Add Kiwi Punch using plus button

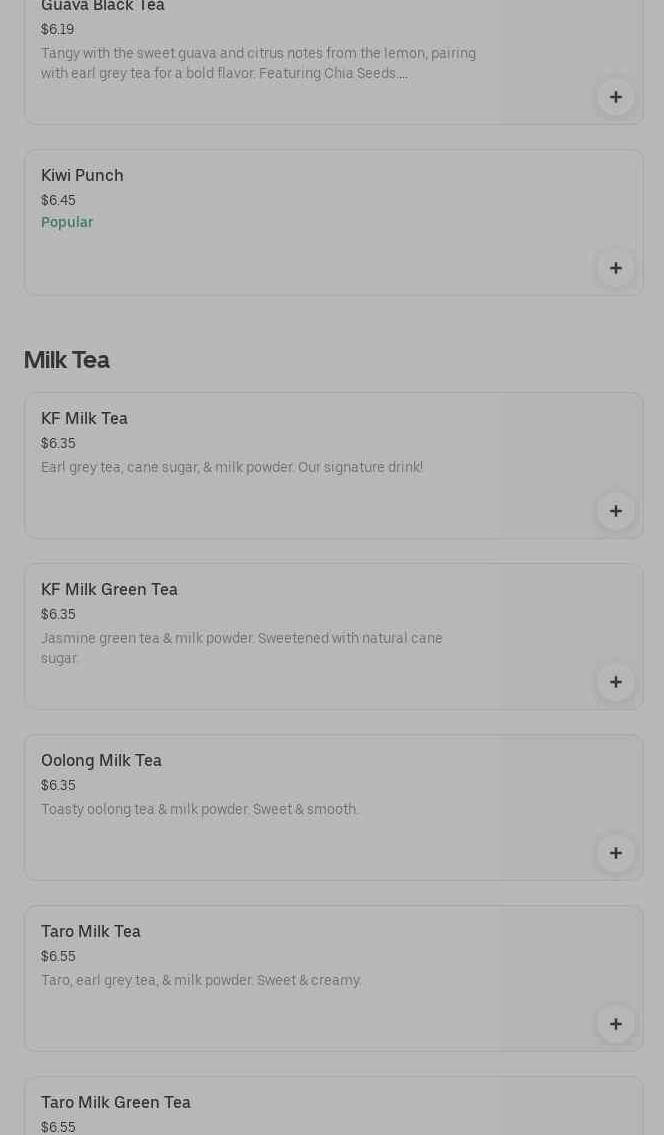[615, 268]
